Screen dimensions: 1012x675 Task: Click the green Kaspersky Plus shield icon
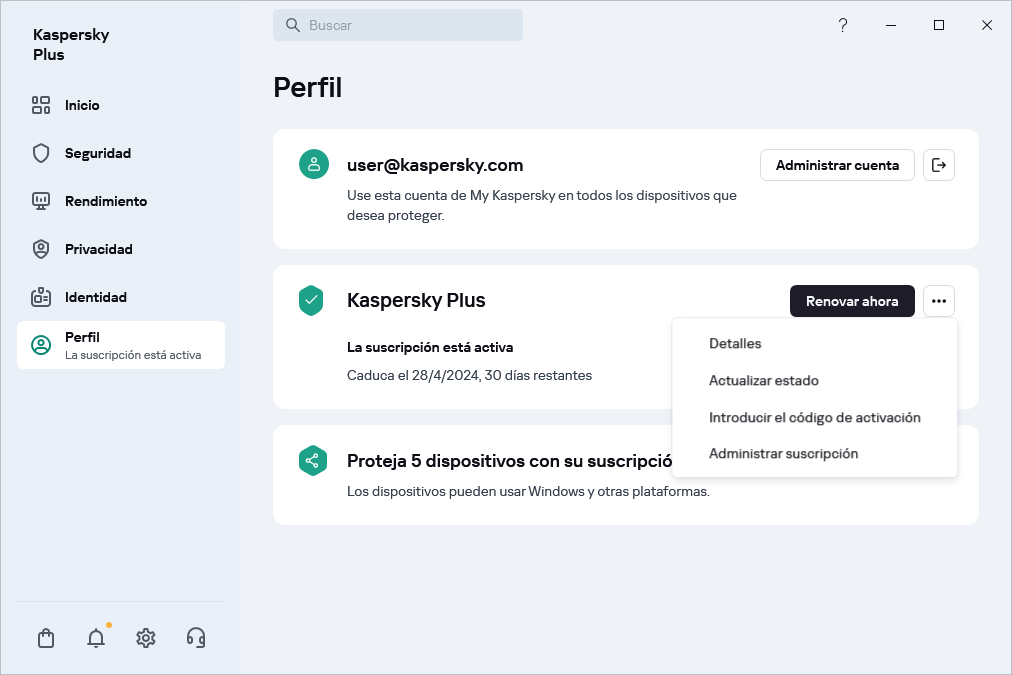[x=313, y=300]
